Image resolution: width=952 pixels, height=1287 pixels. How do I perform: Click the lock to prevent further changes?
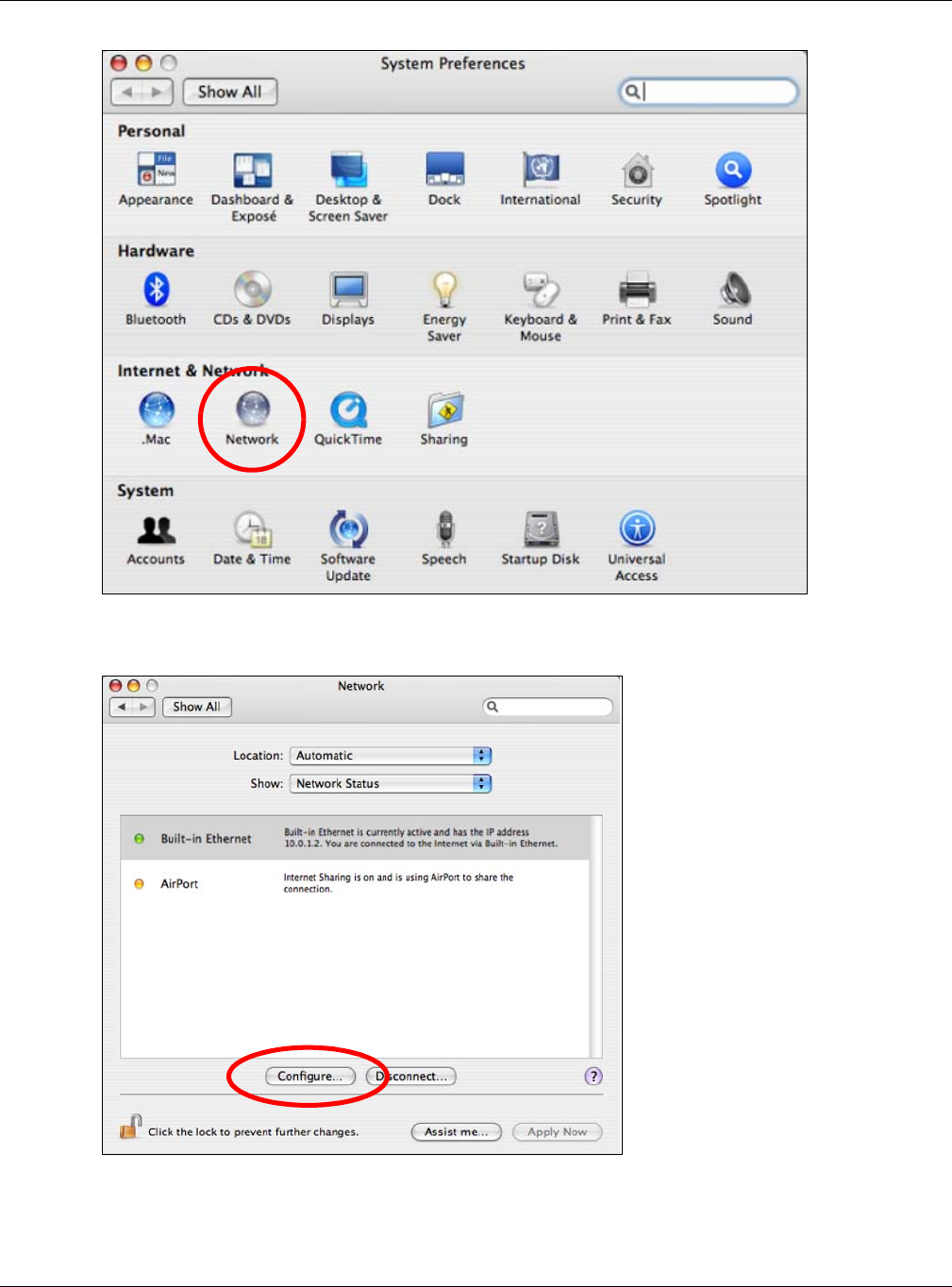point(130,1127)
